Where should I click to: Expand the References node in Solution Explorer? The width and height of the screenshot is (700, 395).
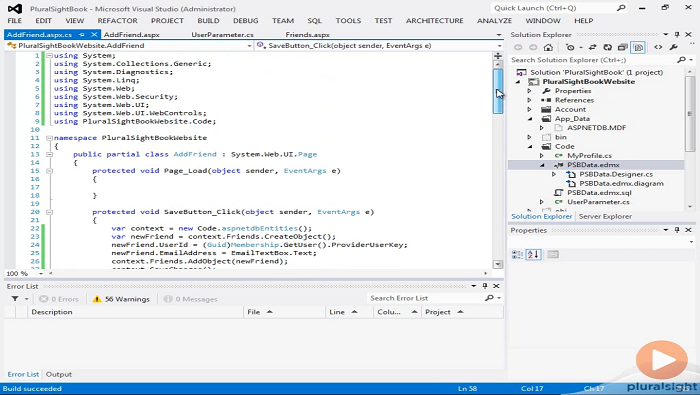tap(529, 100)
